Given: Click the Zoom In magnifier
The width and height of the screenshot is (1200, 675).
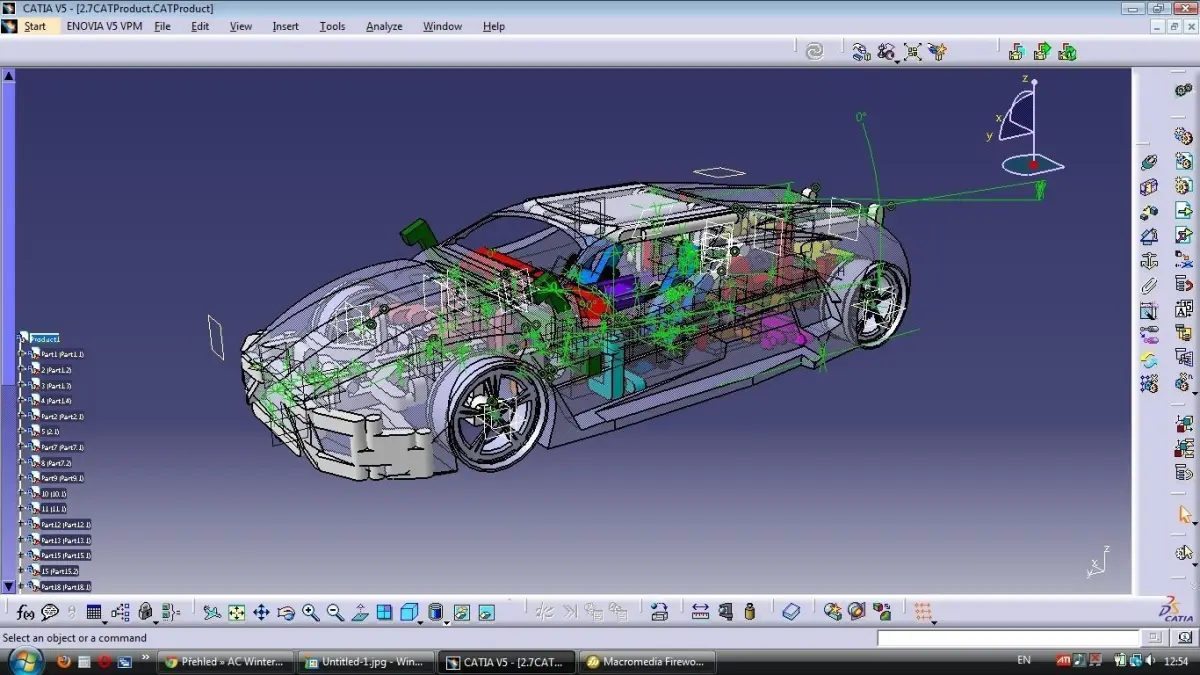Looking at the screenshot, I should (x=310, y=612).
